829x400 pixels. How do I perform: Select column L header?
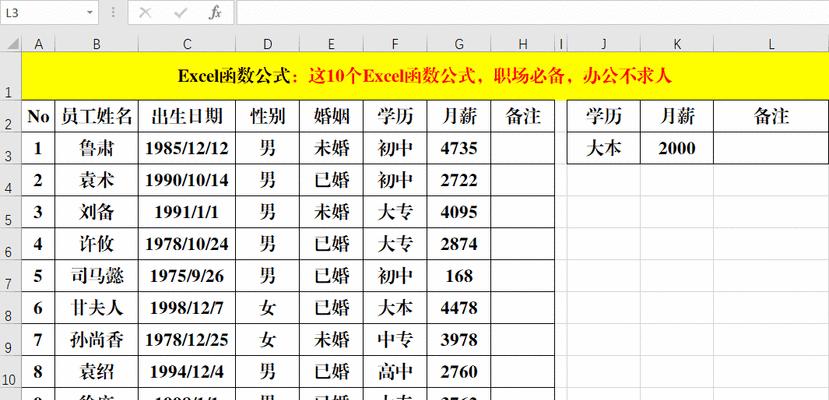771,44
